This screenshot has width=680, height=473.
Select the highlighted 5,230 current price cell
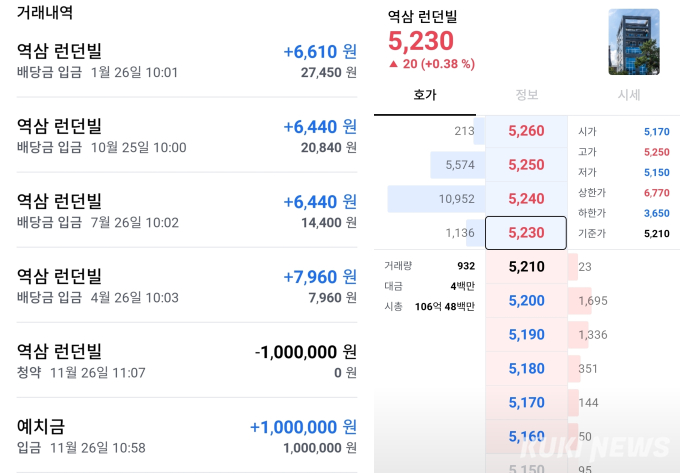[526, 233]
